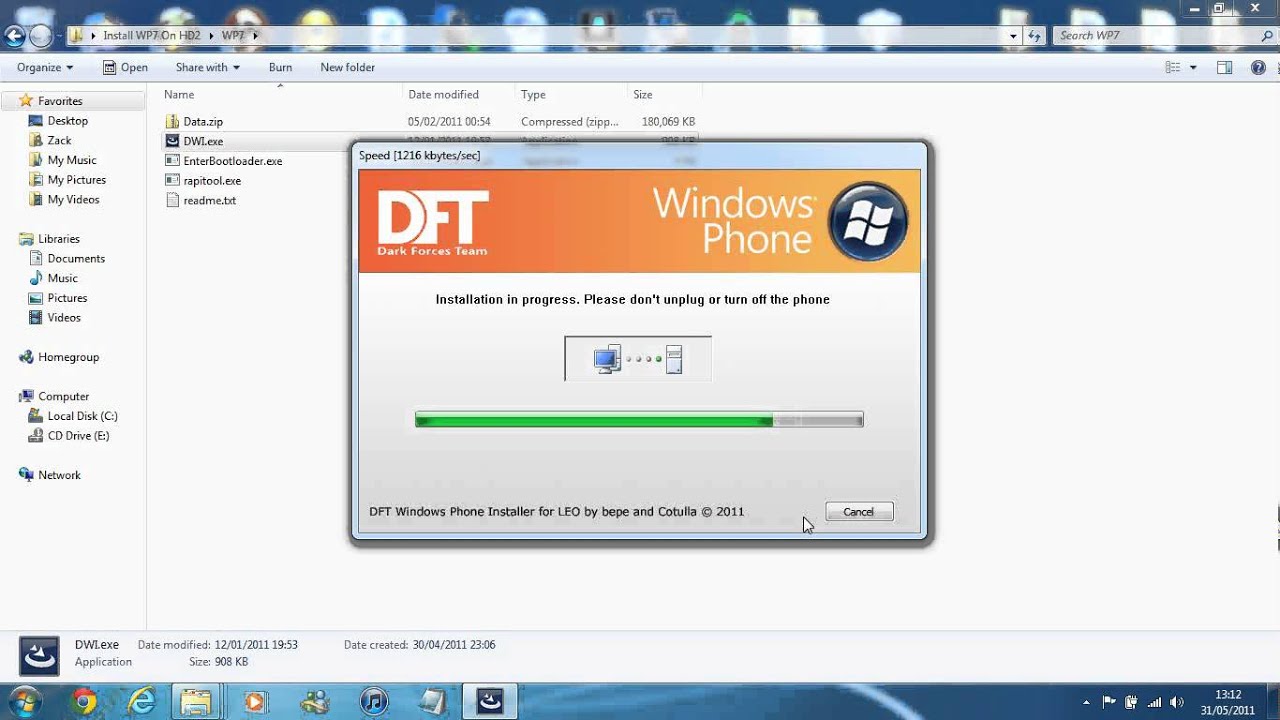Sort files by the Type column
This screenshot has width=1280, height=720.
pyautogui.click(x=533, y=94)
